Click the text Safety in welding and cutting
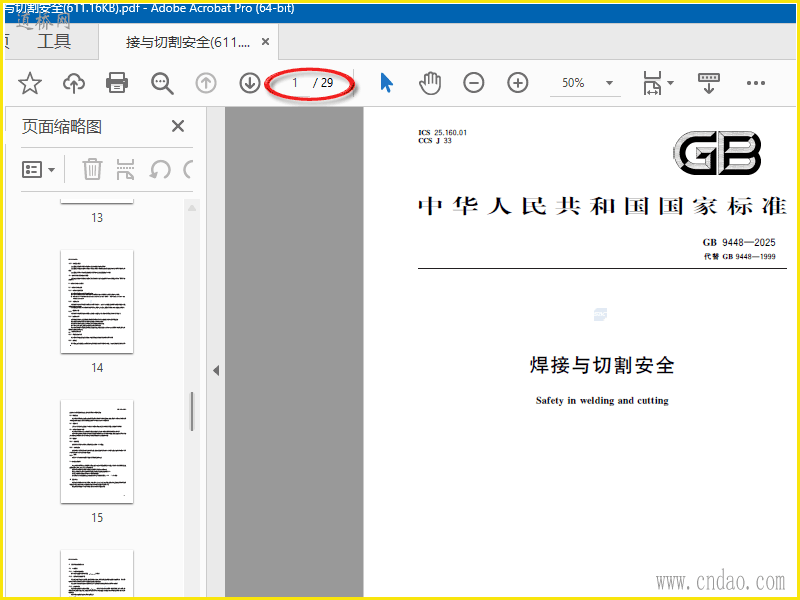 pos(602,401)
